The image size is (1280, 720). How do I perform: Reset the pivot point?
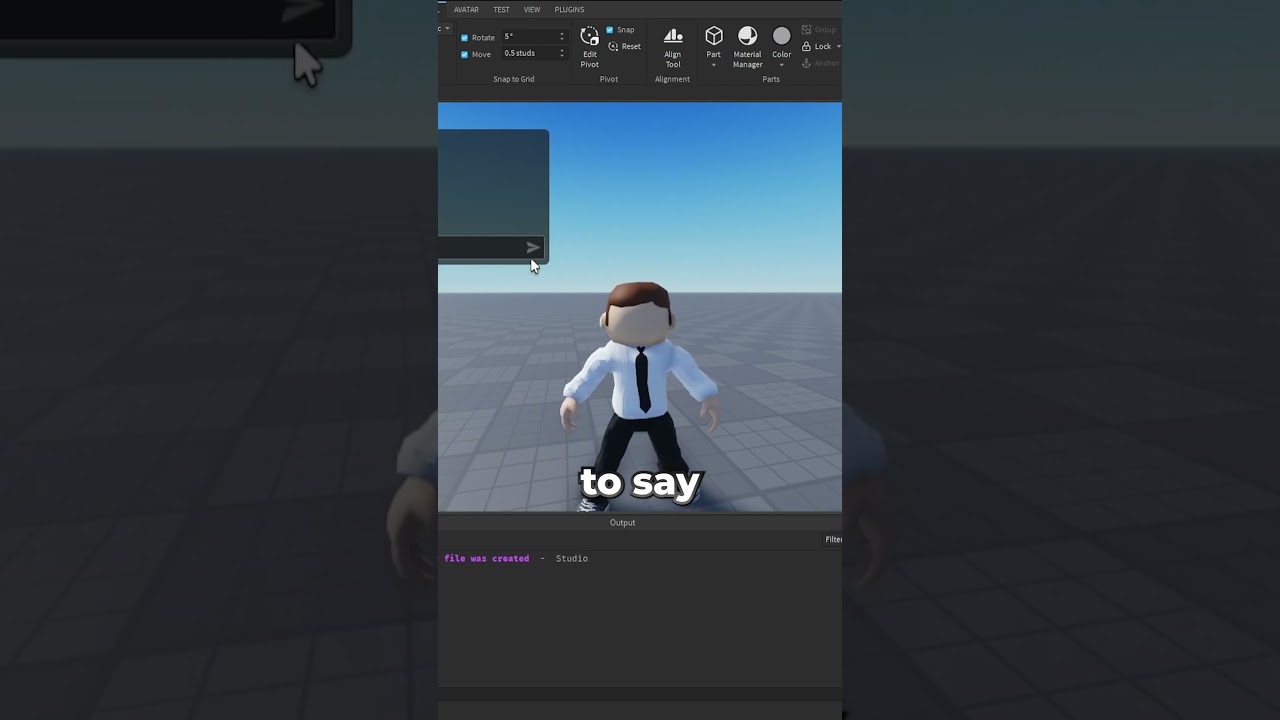625,47
